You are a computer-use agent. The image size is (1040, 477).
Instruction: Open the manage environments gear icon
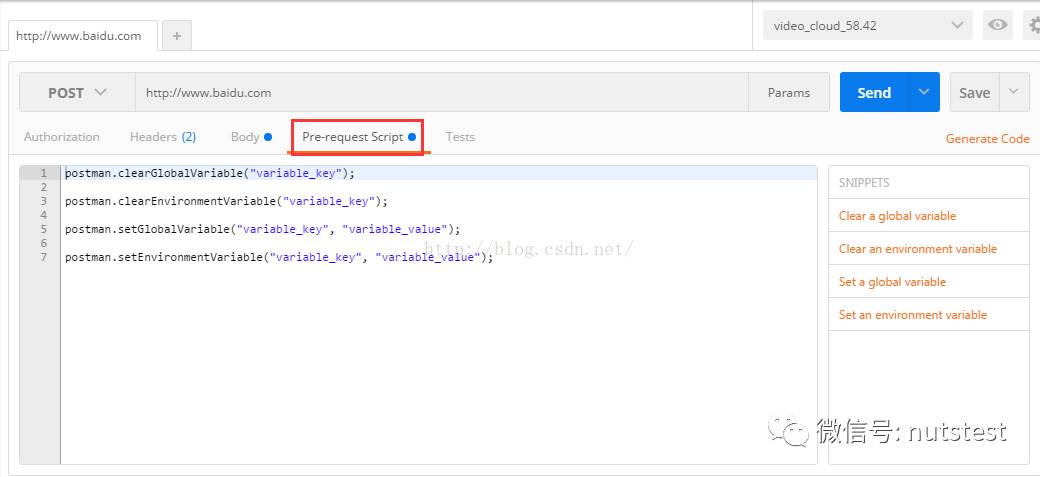[1033, 26]
